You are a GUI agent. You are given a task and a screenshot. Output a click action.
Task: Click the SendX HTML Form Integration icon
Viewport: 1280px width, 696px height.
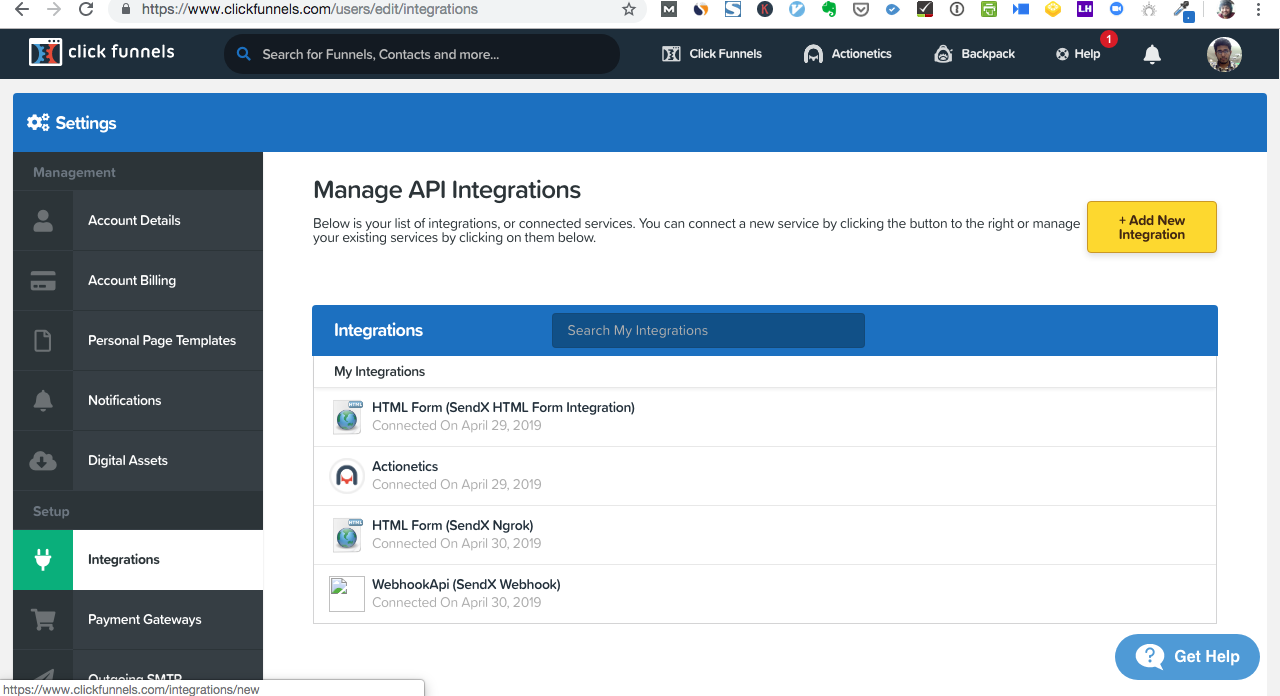click(347, 417)
